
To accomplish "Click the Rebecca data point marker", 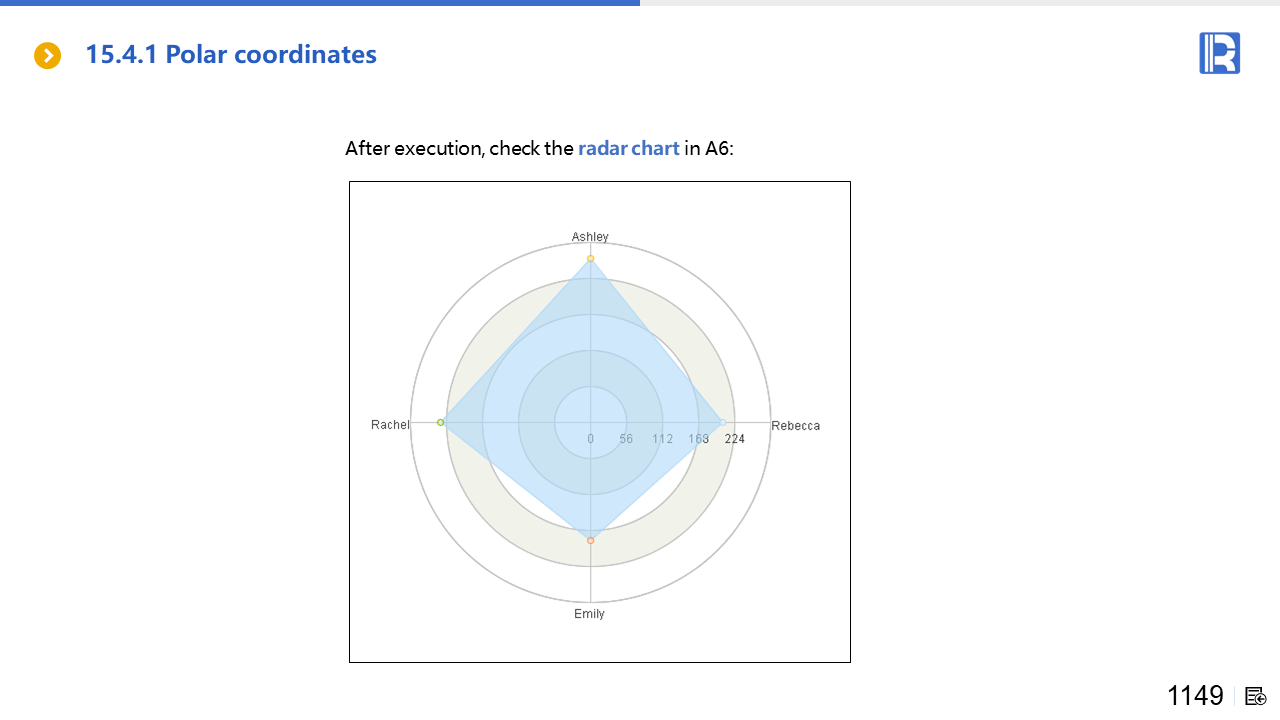I will [x=722, y=423].
